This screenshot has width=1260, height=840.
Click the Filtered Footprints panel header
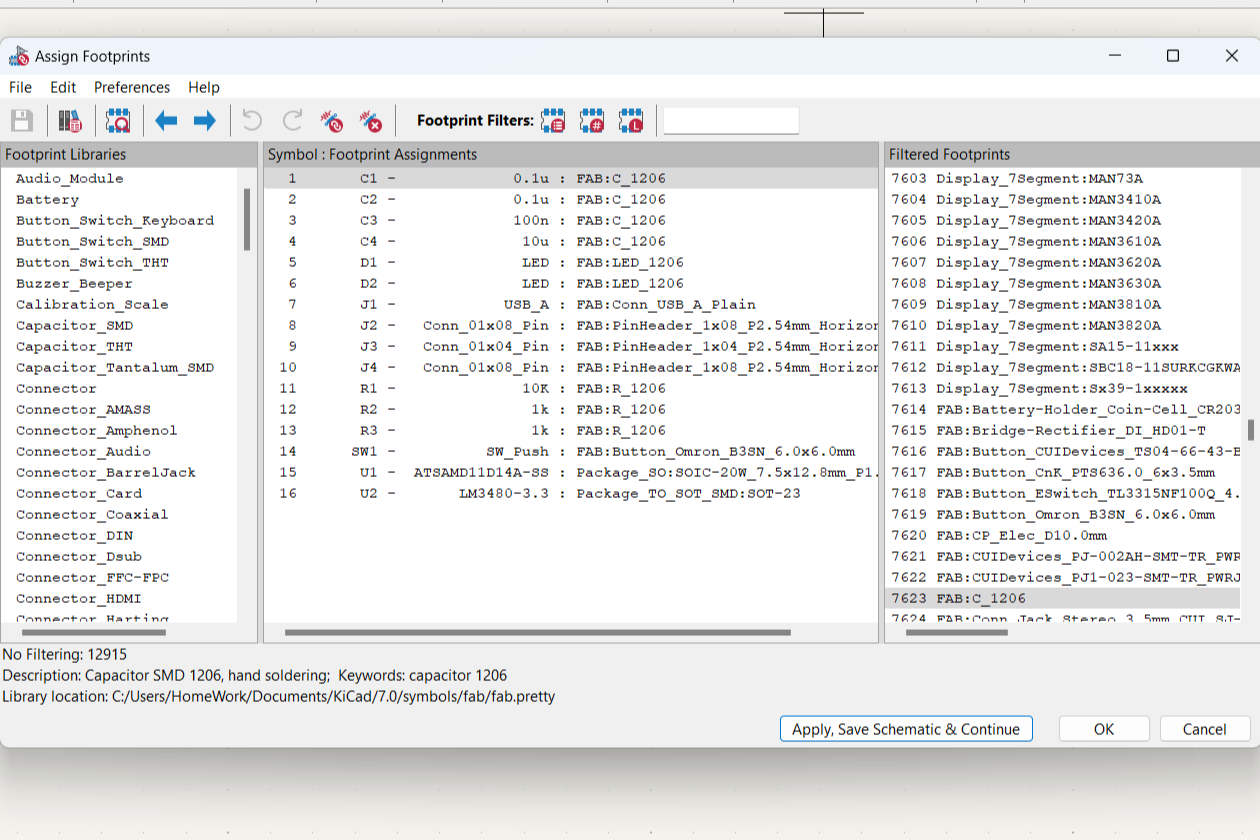tap(1071, 154)
